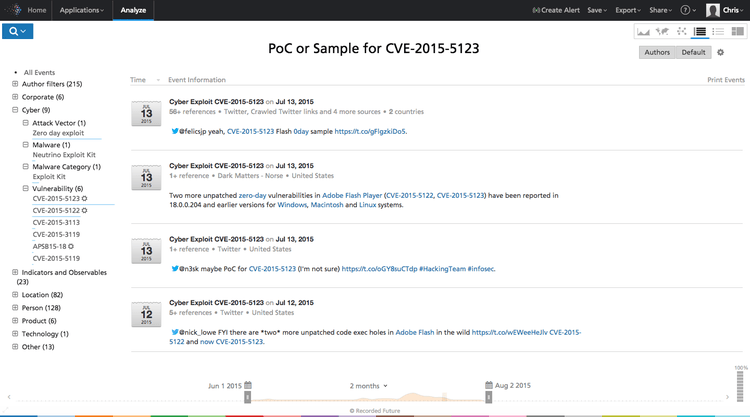Expand the Author filters category
The height and width of the screenshot is (417, 750).
(15, 84)
